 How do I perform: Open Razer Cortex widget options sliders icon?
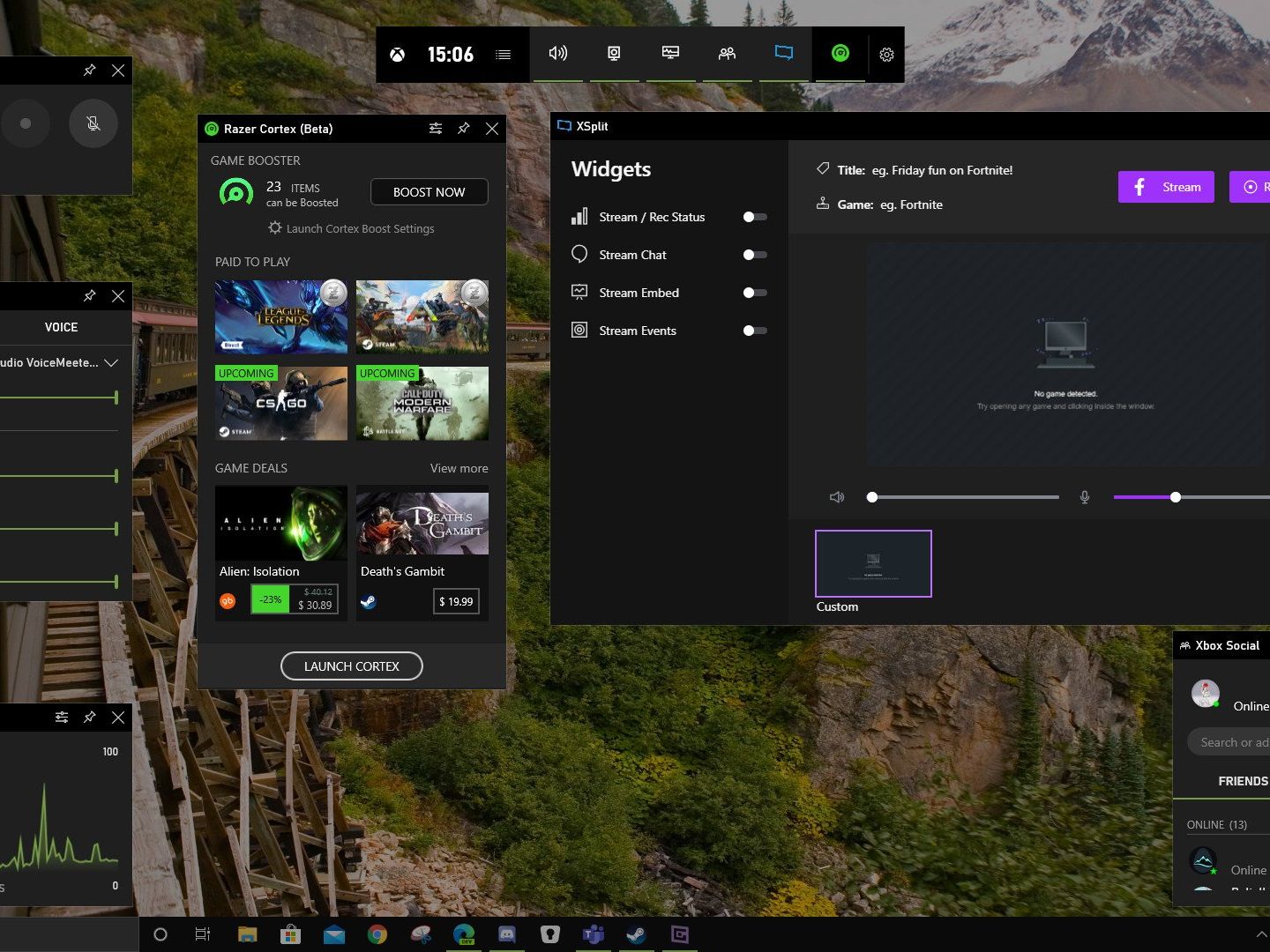(x=436, y=129)
